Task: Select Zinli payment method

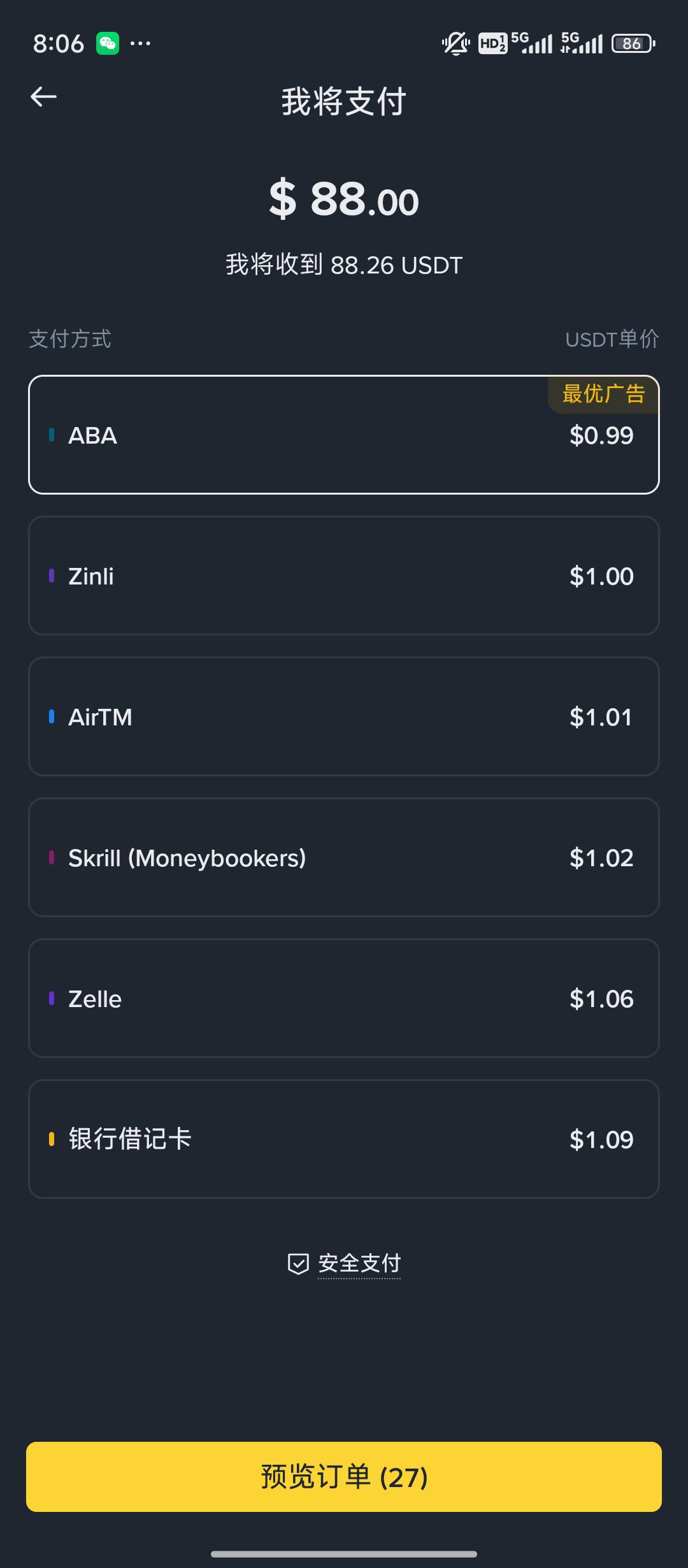Action: (344, 576)
